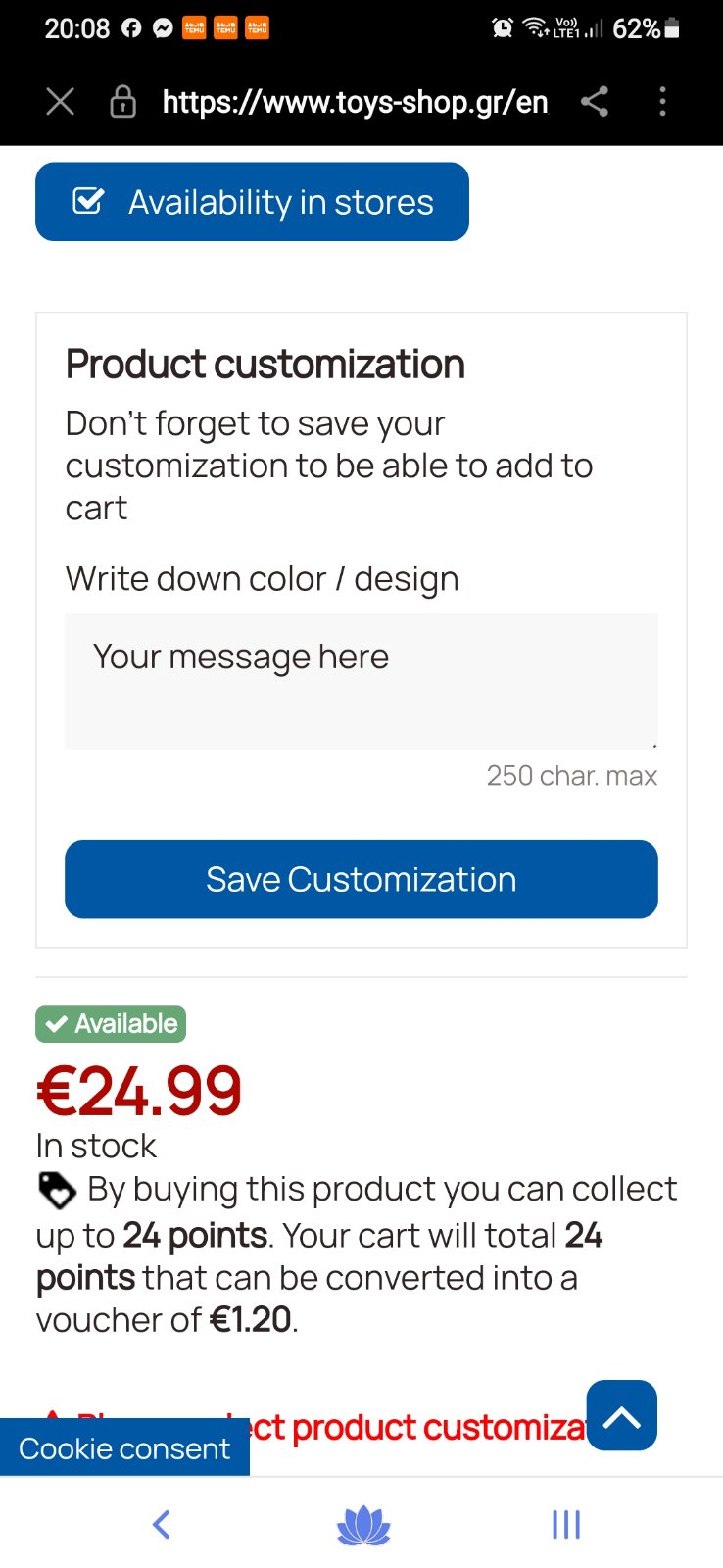Open the three-dot browser menu
Viewport: 723px width, 1568px height.
click(x=663, y=101)
